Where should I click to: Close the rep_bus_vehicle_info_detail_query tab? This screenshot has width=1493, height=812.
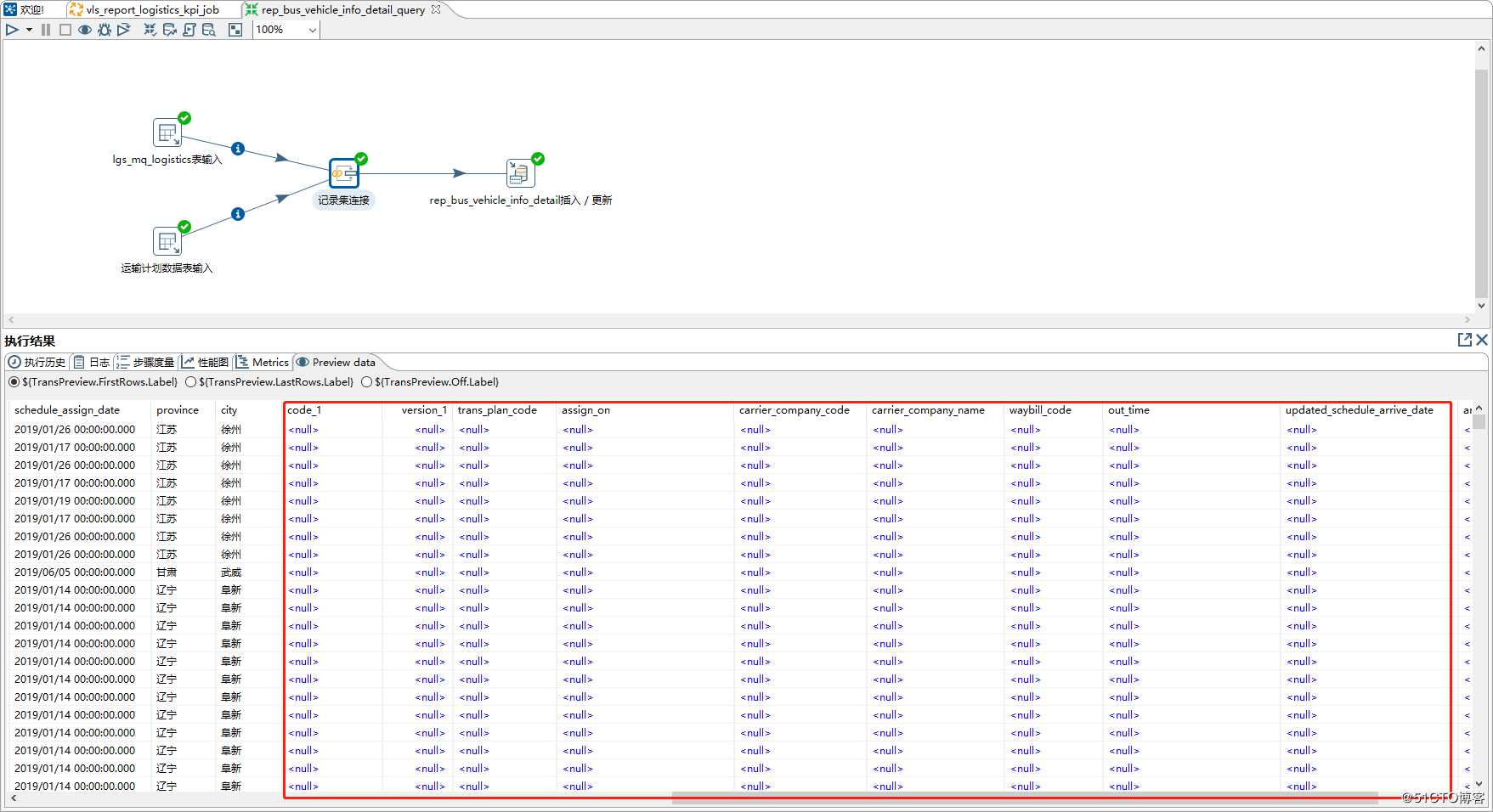pos(436,9)
